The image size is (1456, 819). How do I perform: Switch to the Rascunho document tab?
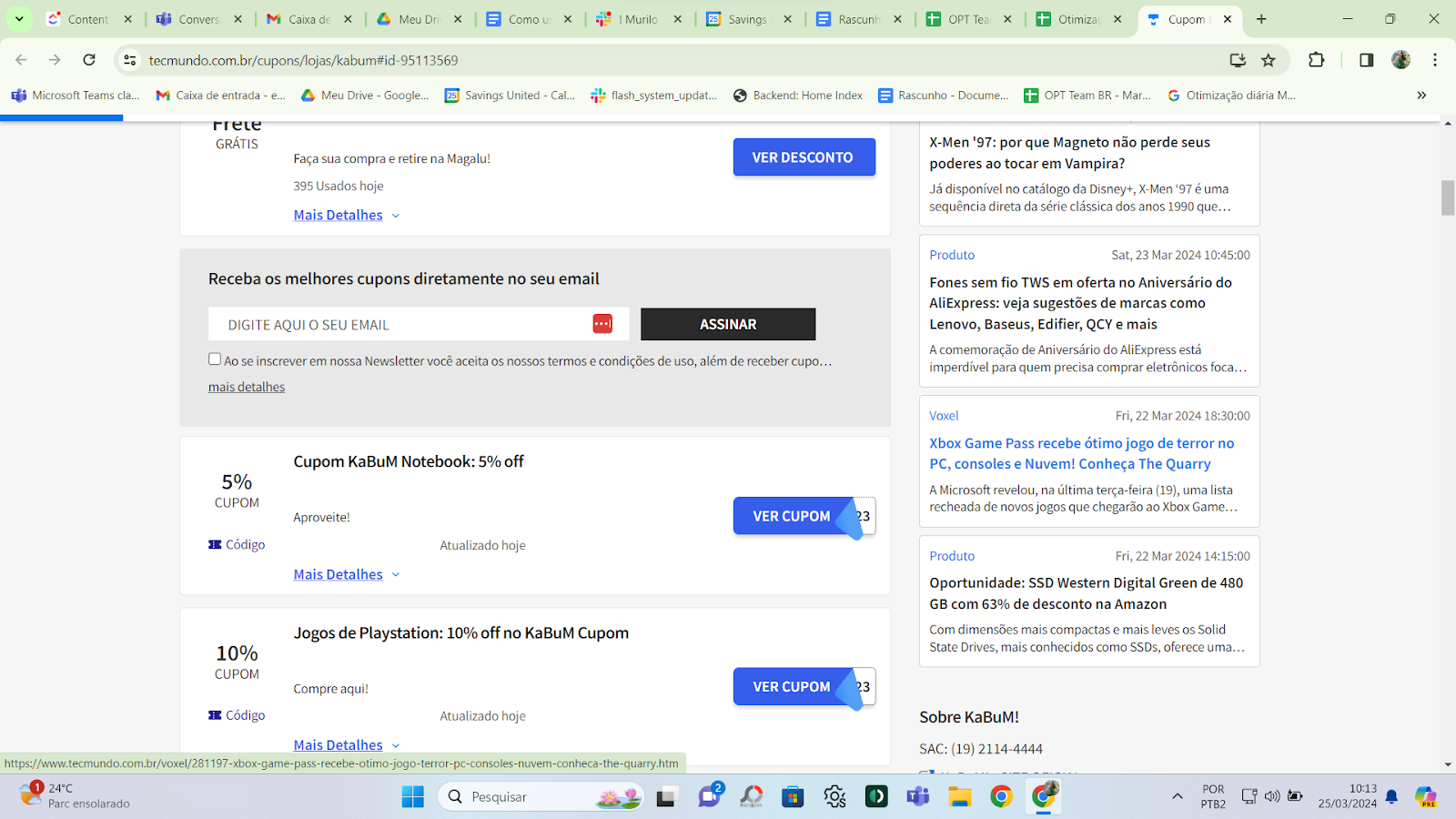coord(859,19)
